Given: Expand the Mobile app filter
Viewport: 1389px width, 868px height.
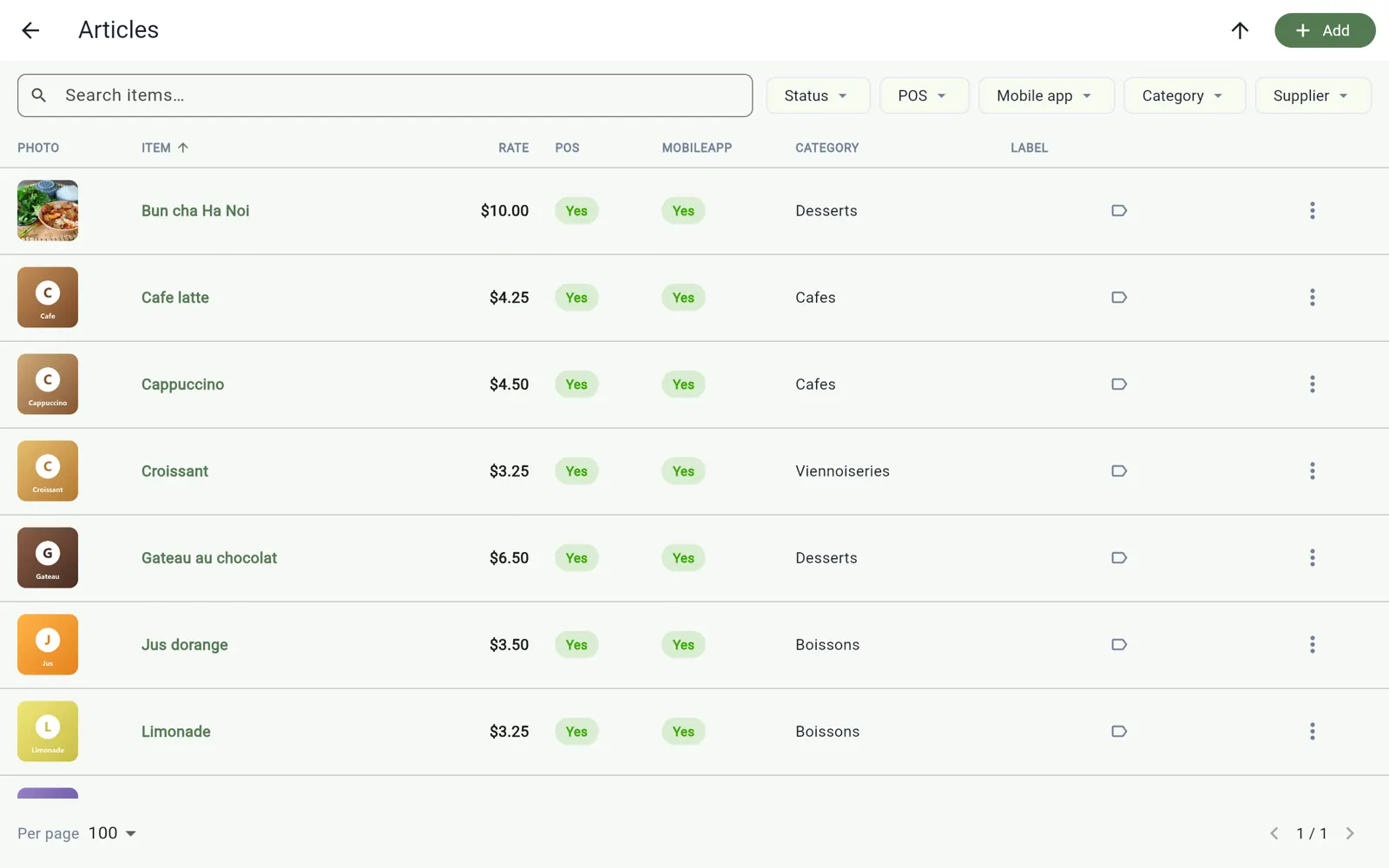Looking at the screenshot, I should click(1046, 95).
